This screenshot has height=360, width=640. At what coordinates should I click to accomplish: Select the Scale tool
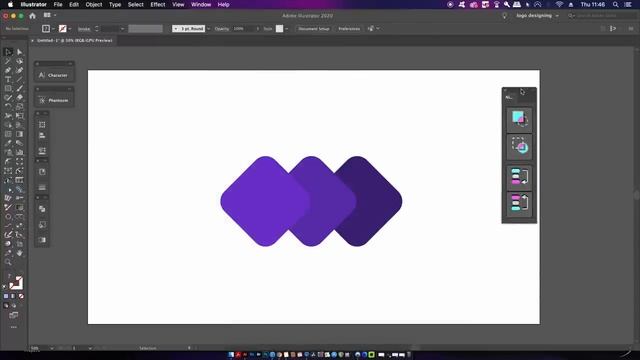click(20, 106)
